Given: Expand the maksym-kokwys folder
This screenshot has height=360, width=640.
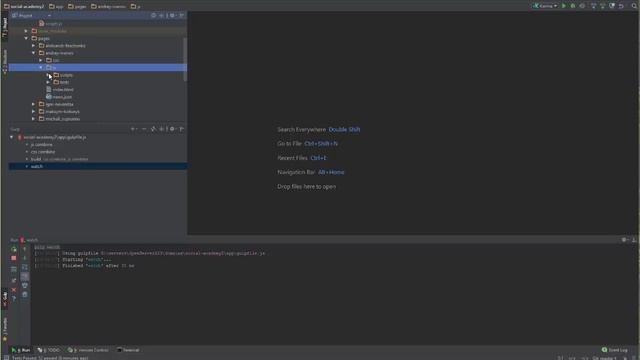Looking at the screenshot, I should (34, 111).
